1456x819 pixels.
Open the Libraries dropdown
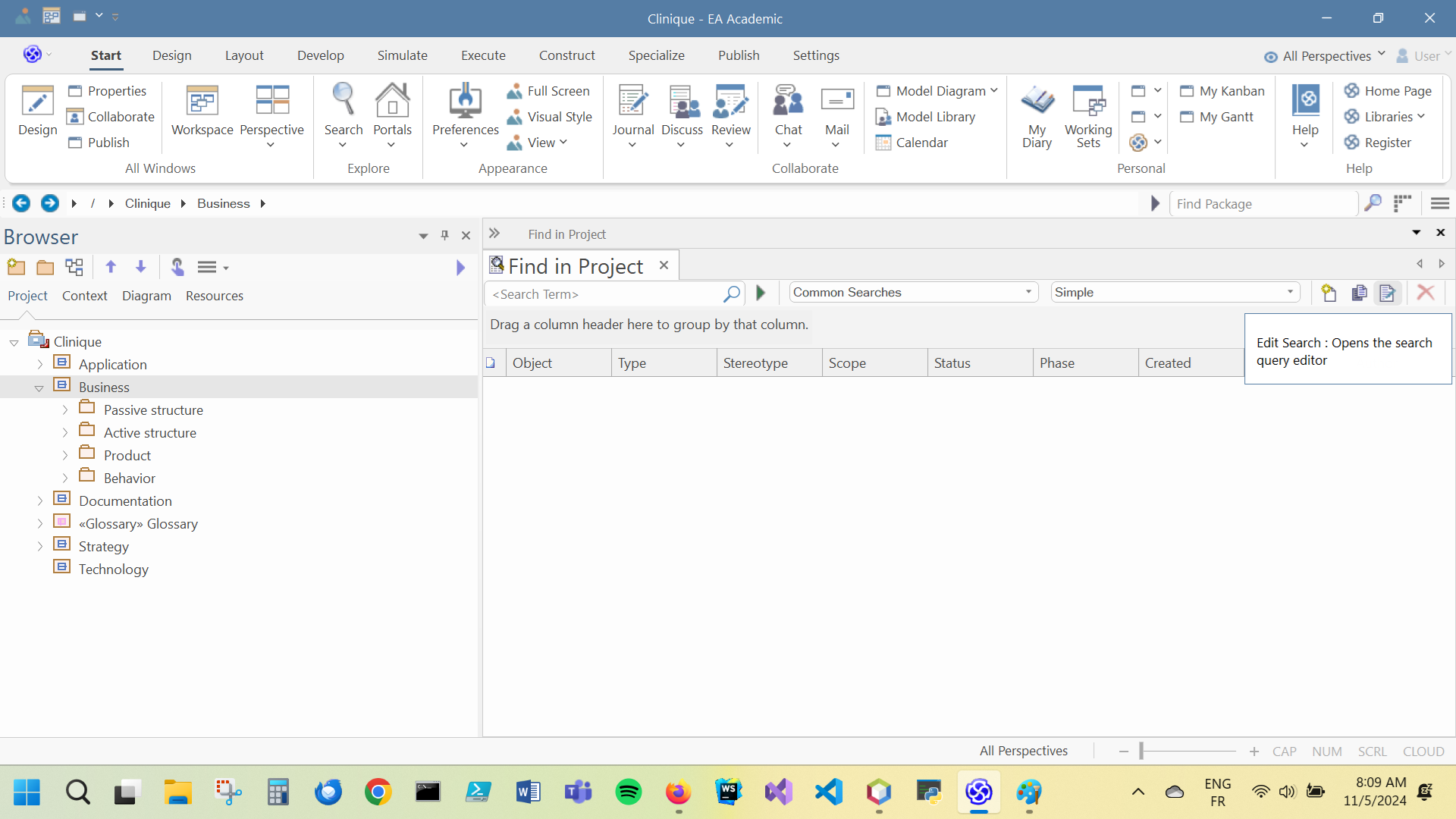(1385, 117)
